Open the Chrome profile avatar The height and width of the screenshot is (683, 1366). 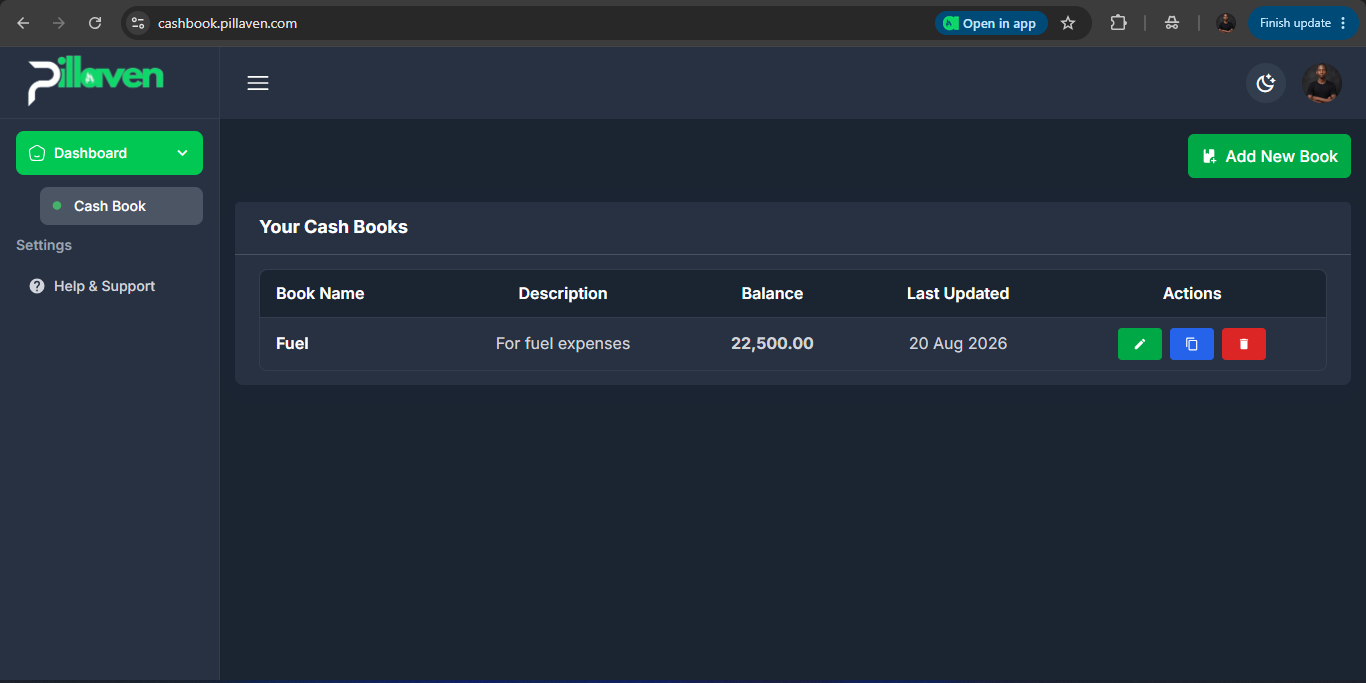pyautogui.click(x=1226, y=23)
